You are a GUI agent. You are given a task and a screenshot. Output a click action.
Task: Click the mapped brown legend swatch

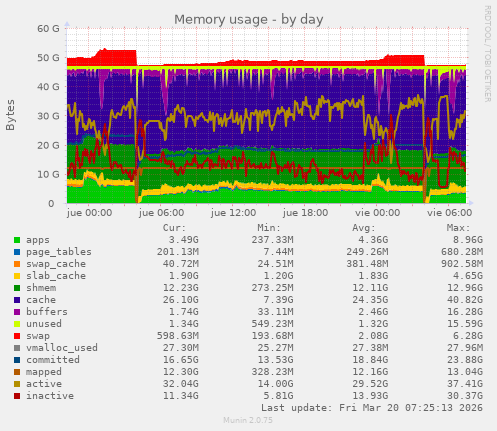coord(17,372)
